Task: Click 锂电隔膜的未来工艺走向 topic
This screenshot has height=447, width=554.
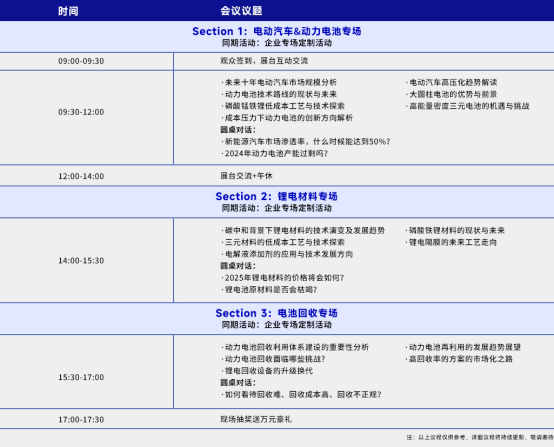Action: click(452, 242)
